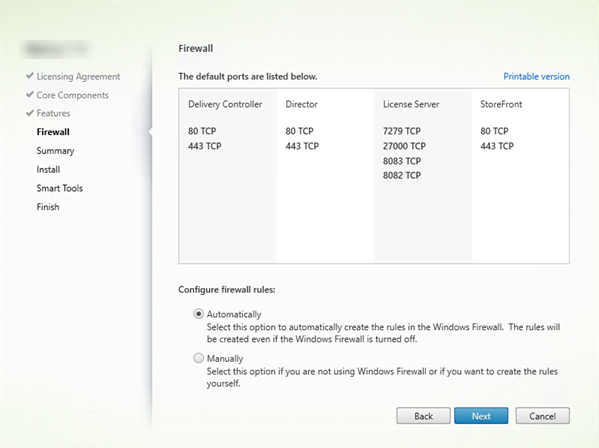Cancel the installation wizard
Image resolution: width=599 pixels, height=448 pixels.
542,416
